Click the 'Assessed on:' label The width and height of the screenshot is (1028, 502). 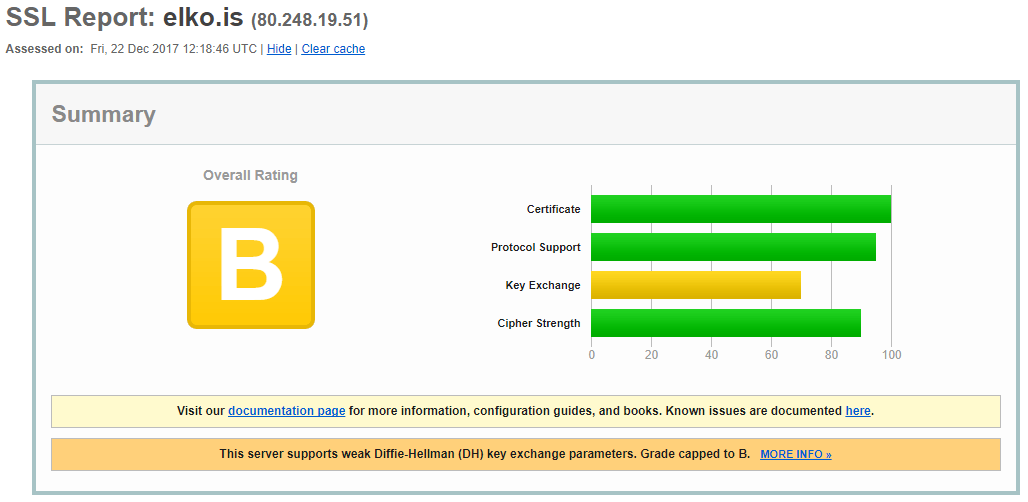pos(45,49)
